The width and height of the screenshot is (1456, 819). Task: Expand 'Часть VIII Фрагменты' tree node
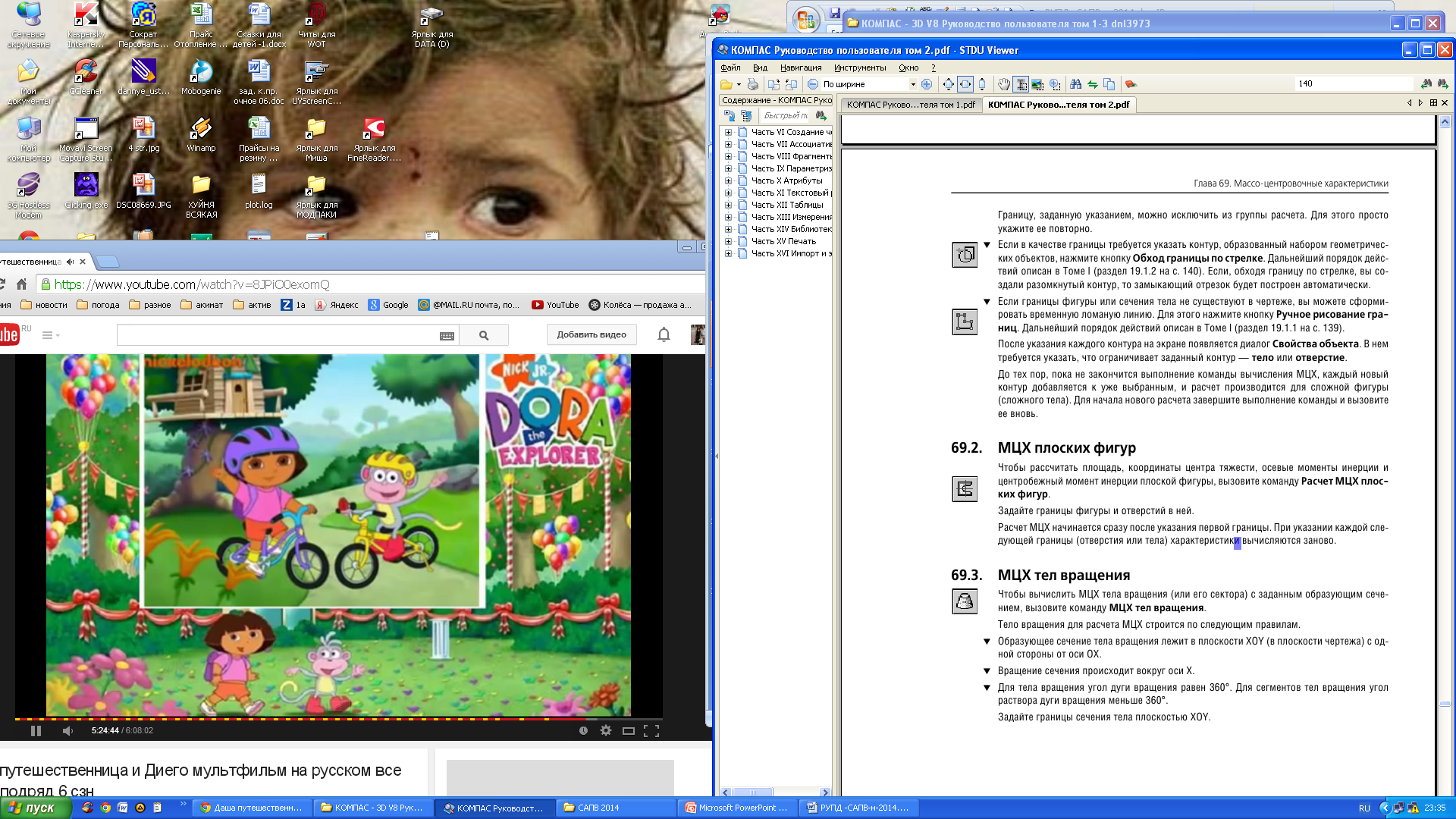[x=728, y=156]
